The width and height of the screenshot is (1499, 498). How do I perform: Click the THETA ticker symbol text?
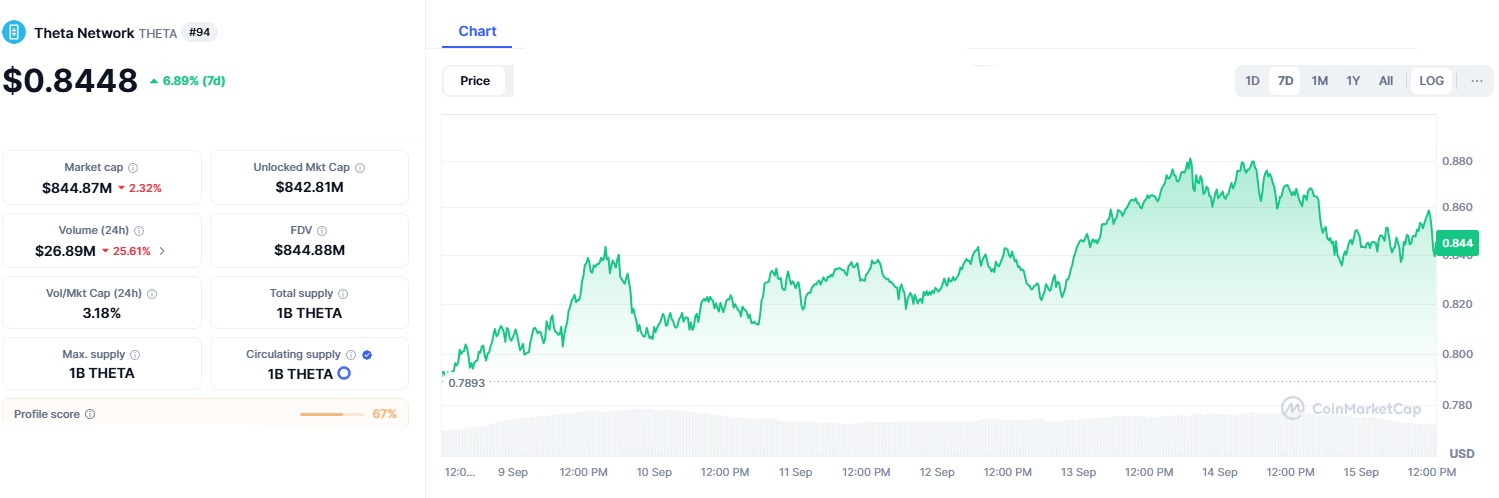point(158,33)
